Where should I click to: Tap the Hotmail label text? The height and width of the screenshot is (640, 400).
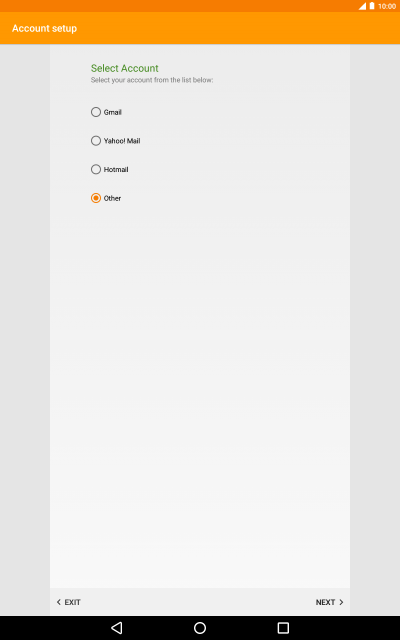(116, 169)
